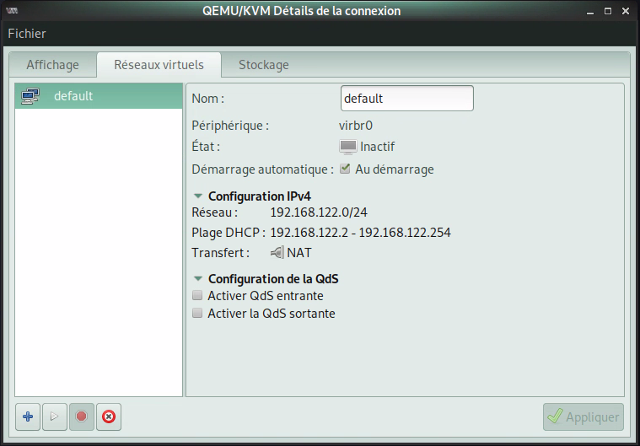Toggle the Au démarrage autostart checkbox

(x=345, y=169)
